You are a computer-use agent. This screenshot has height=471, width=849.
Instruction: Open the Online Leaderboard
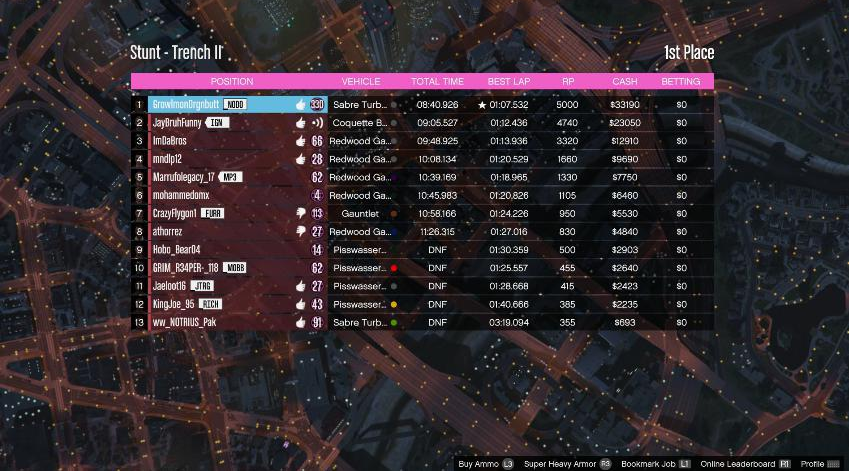[737, 464]
